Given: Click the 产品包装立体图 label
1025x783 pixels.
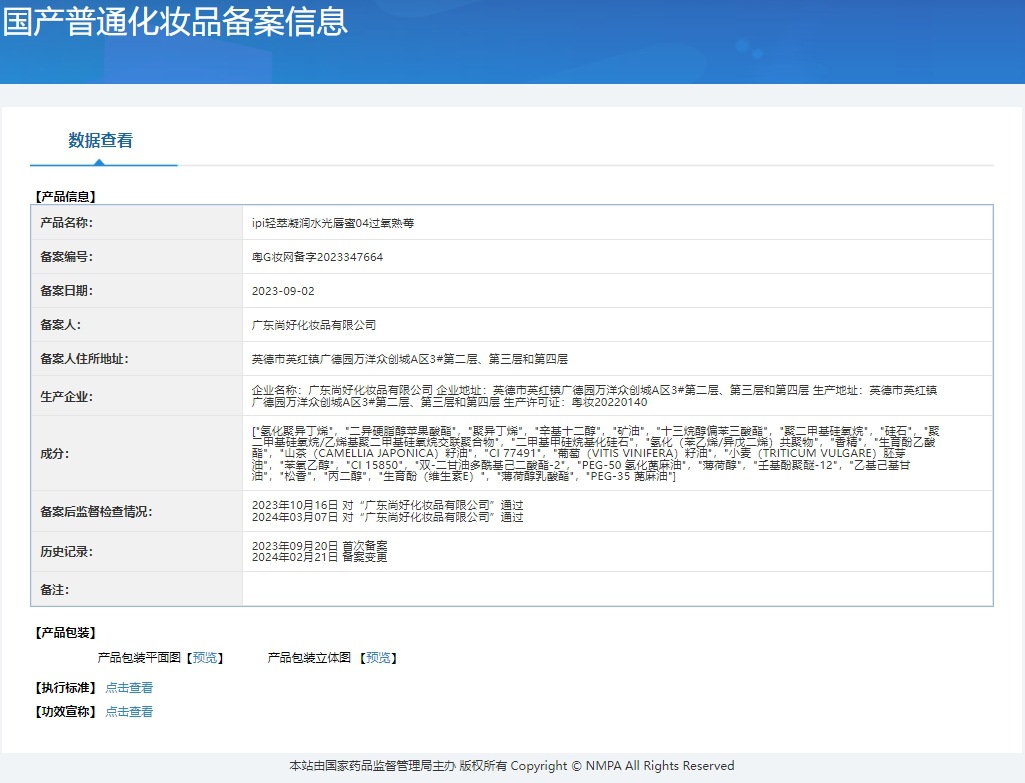Looking at the screenshot, I should pyautogui.click(x=309, y=658).
